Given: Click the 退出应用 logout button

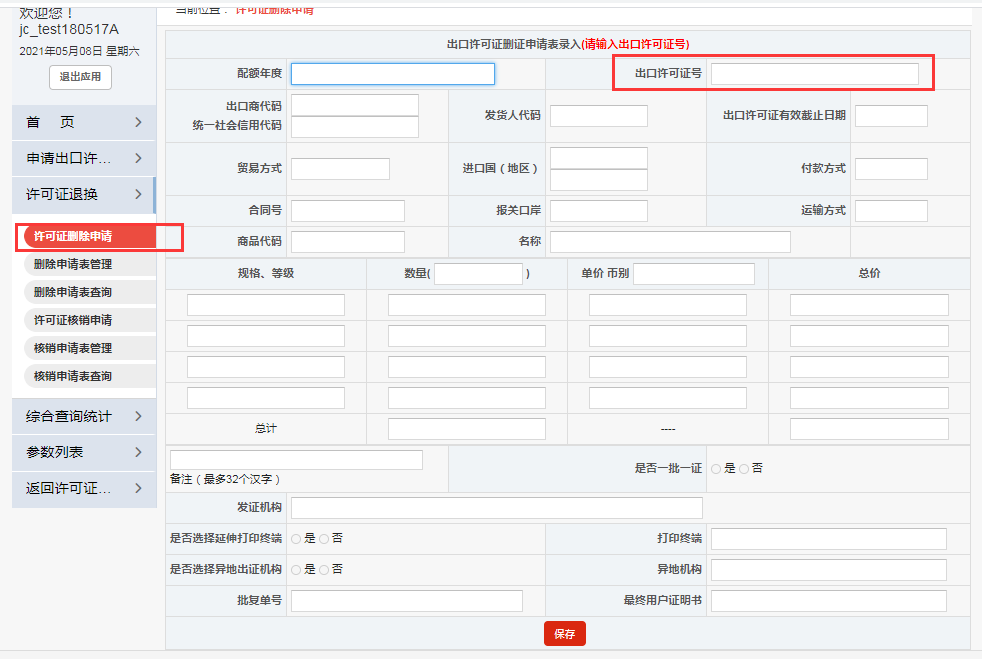Looking at the screenshot, I should point(79,77).
